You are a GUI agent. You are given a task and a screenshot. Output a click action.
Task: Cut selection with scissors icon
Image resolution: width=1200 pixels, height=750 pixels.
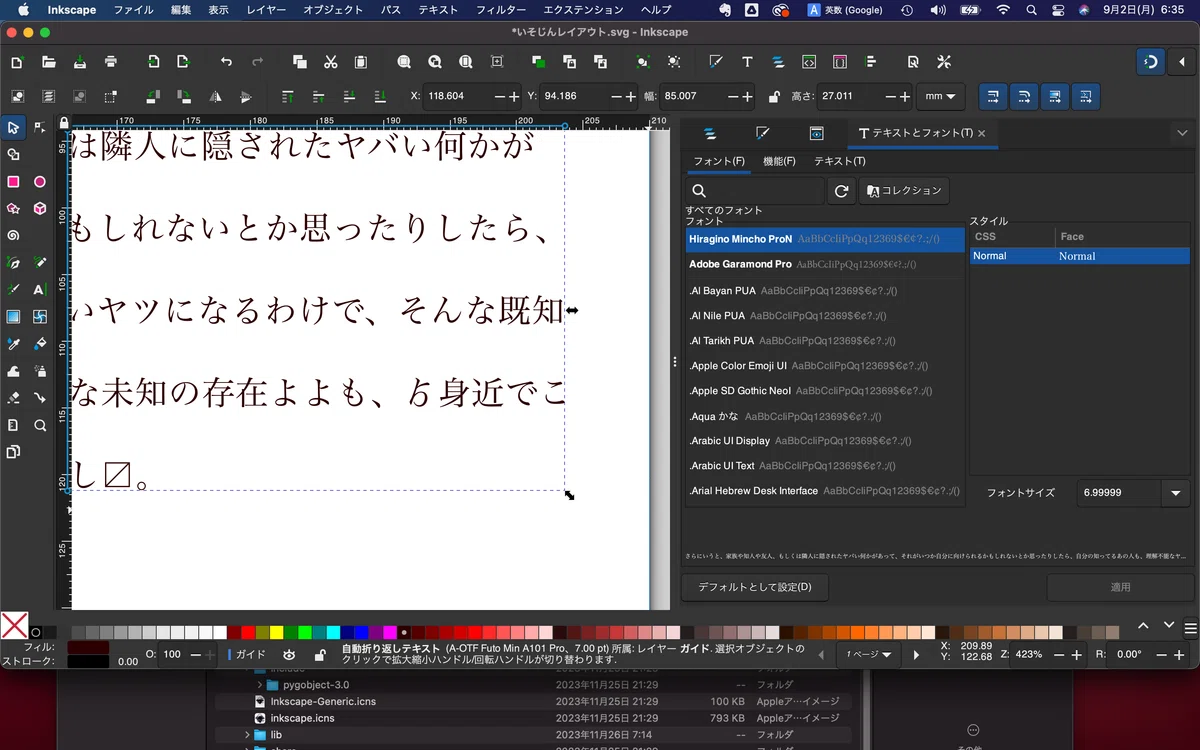(330, 62)
